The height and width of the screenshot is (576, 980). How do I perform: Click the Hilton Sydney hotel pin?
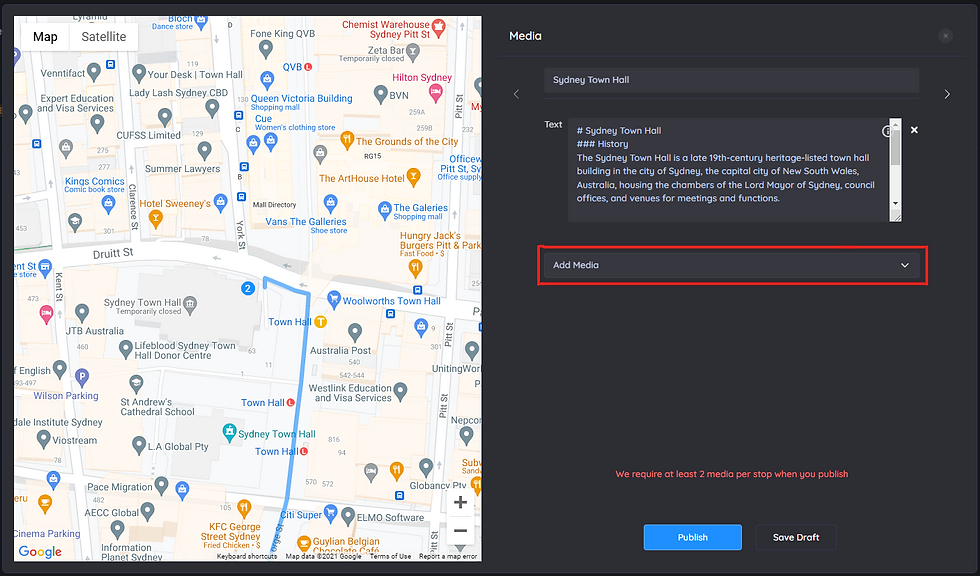(x=436, y=92)
